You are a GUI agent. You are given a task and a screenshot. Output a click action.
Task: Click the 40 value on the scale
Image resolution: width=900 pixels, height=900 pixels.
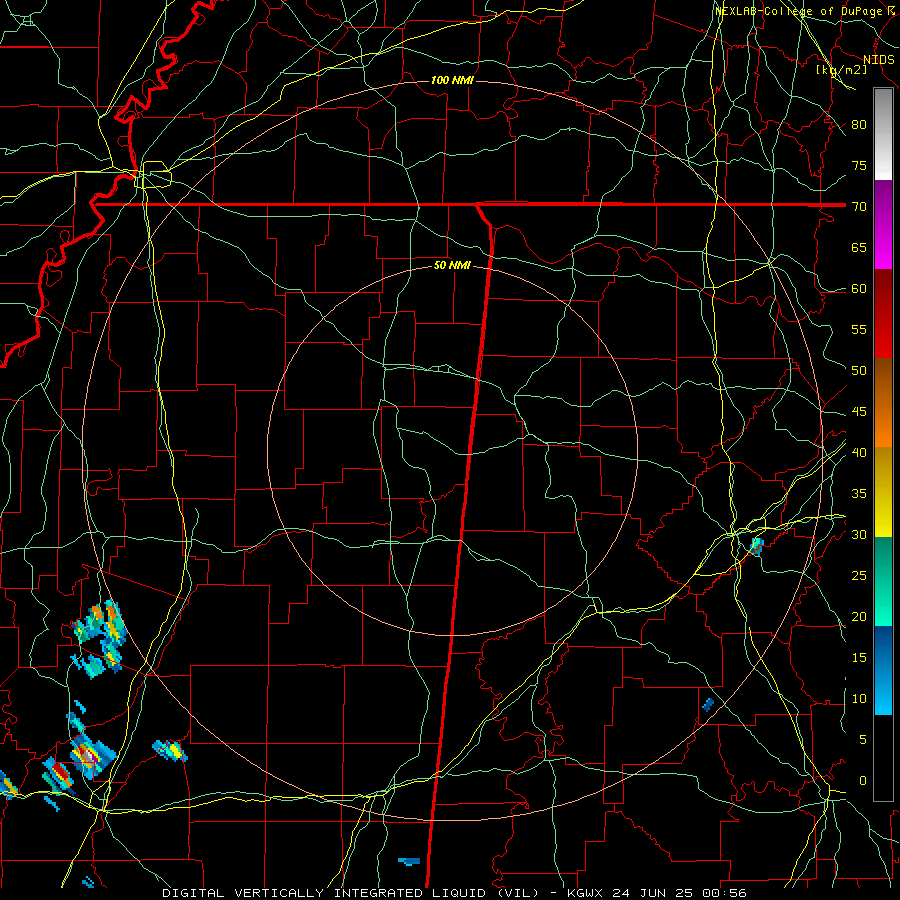pyautogui.click(x=859, y=453)
